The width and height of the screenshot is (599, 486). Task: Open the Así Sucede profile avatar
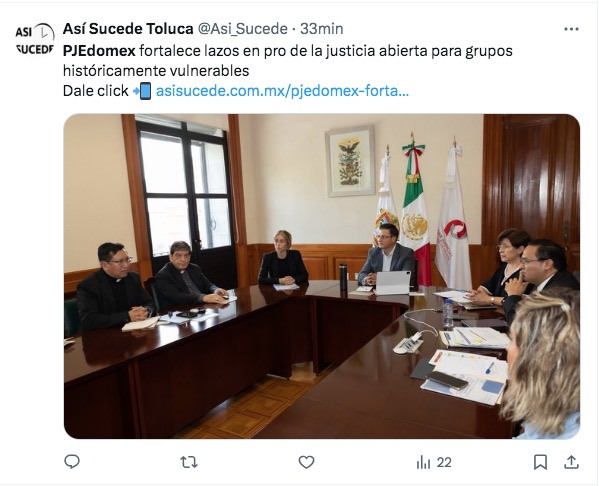pos(35,39)
